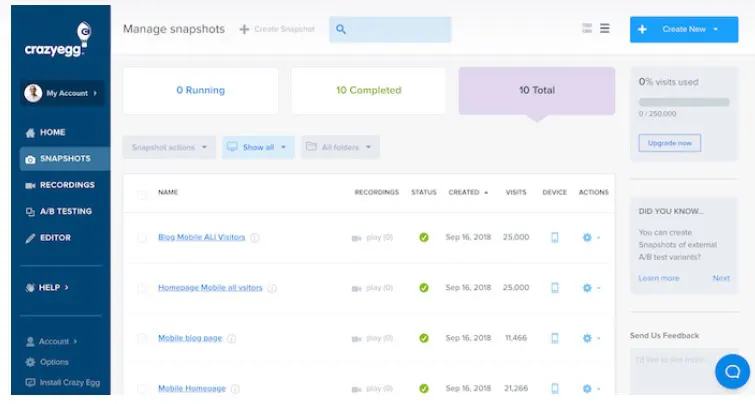Click info icon beside Mobile blog page
Screen dimensions: 755x404
pyautogui.click(x=232, y=339)
